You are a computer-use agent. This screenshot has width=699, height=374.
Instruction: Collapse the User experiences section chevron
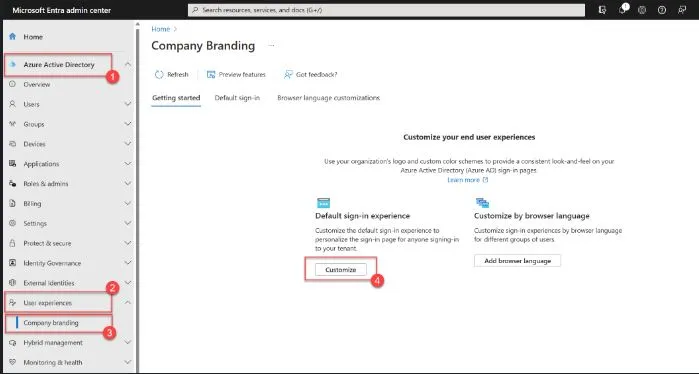[128, 303]
